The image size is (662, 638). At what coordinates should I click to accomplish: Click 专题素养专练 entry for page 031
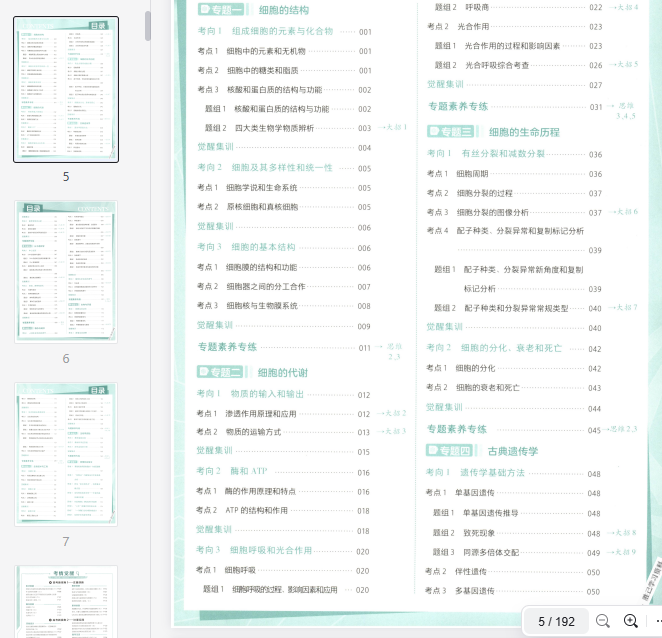tap(515, 106)
